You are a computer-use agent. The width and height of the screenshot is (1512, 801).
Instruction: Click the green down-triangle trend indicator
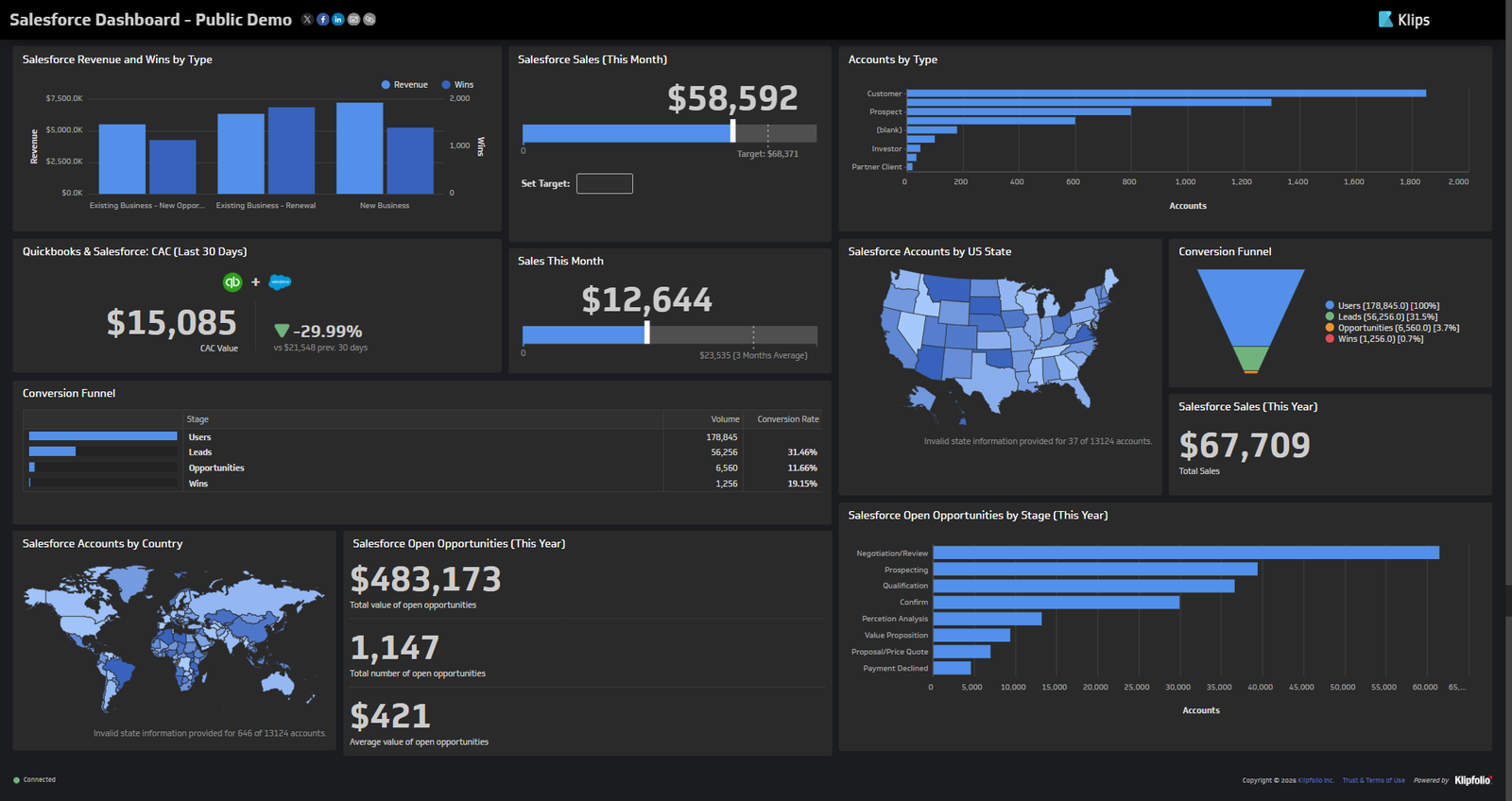(x=282, y=331)
